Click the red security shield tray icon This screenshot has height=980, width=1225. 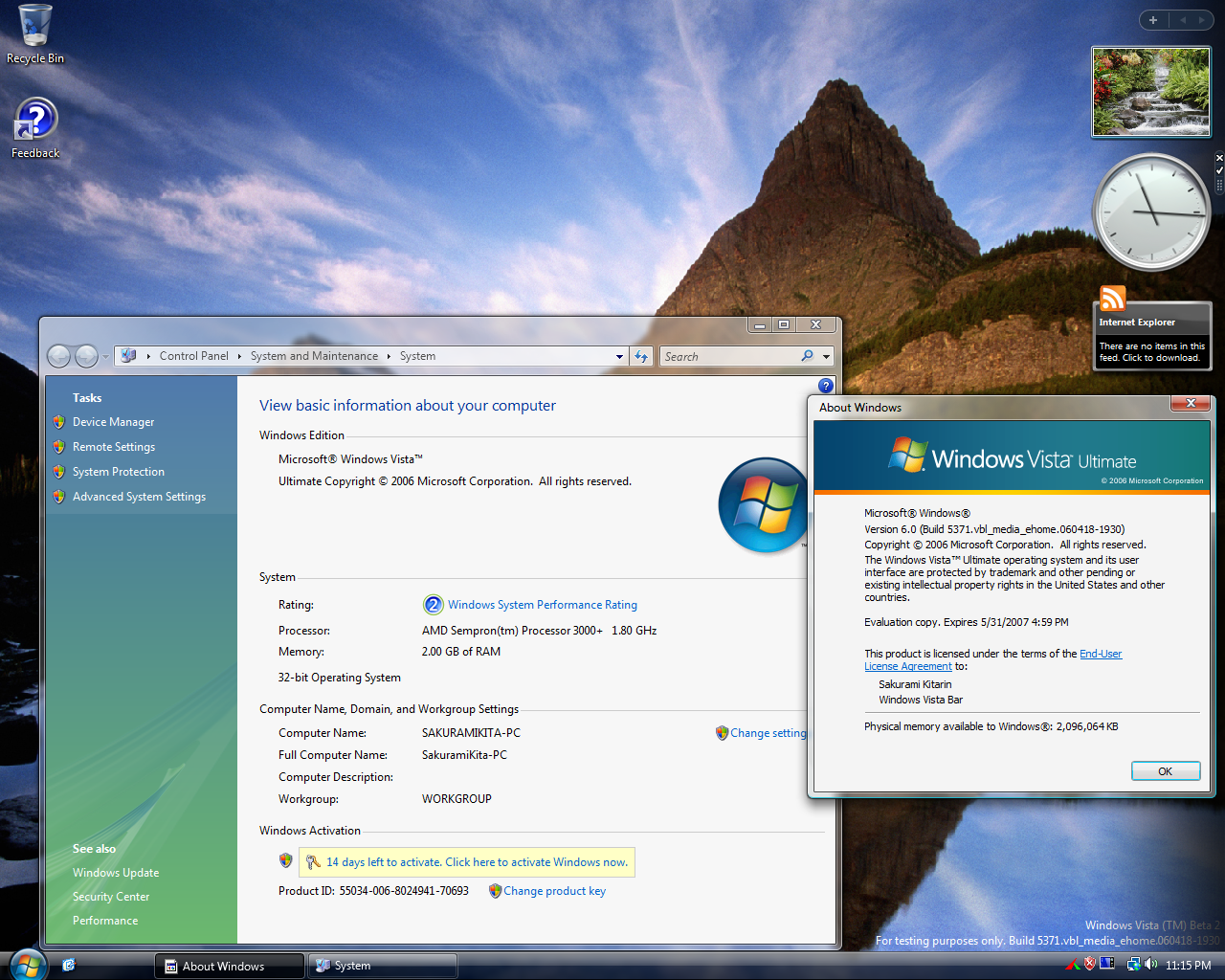click(x=1089, y=964)
